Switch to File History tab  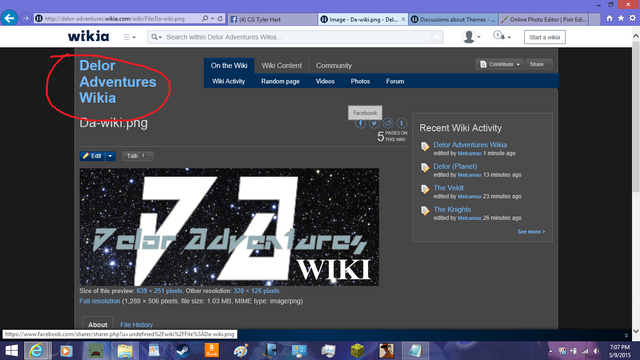[137, 324]
